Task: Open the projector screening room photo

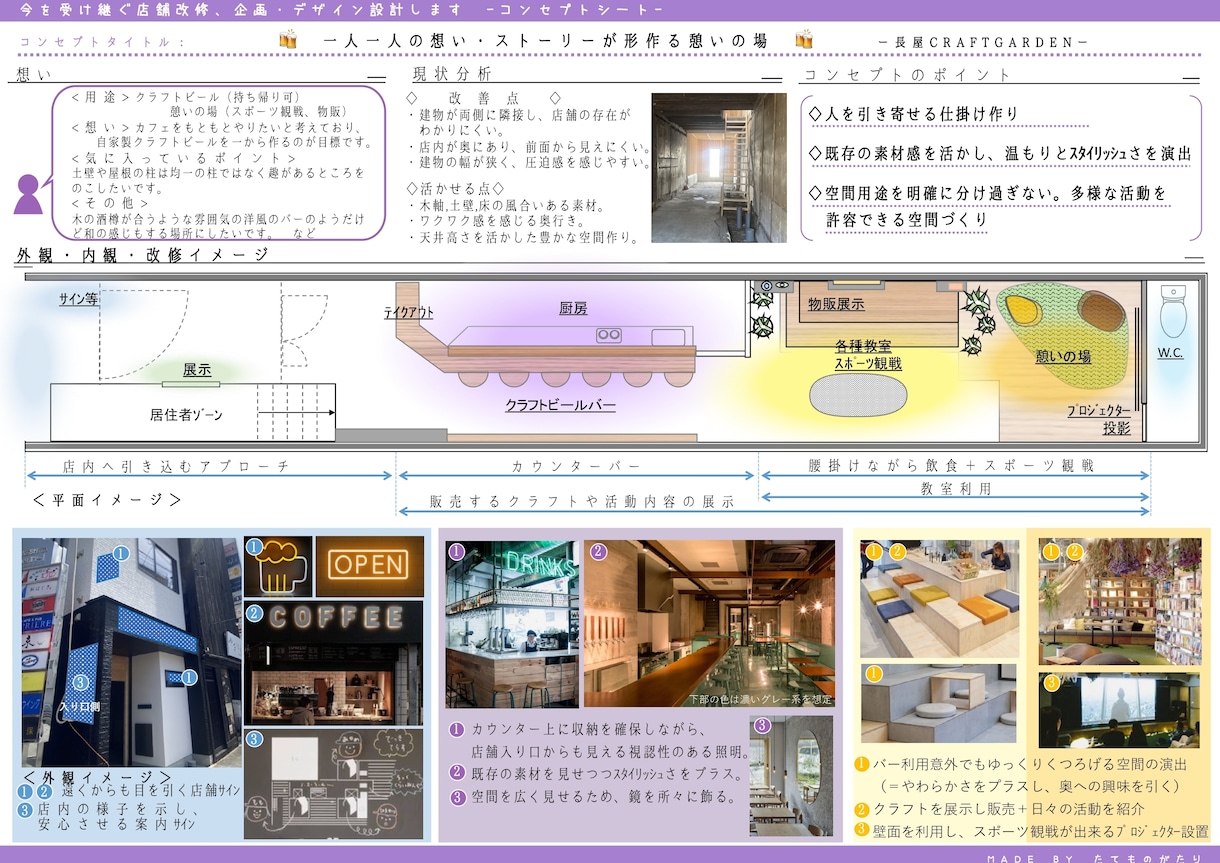Action: (x=1119, y=710)
